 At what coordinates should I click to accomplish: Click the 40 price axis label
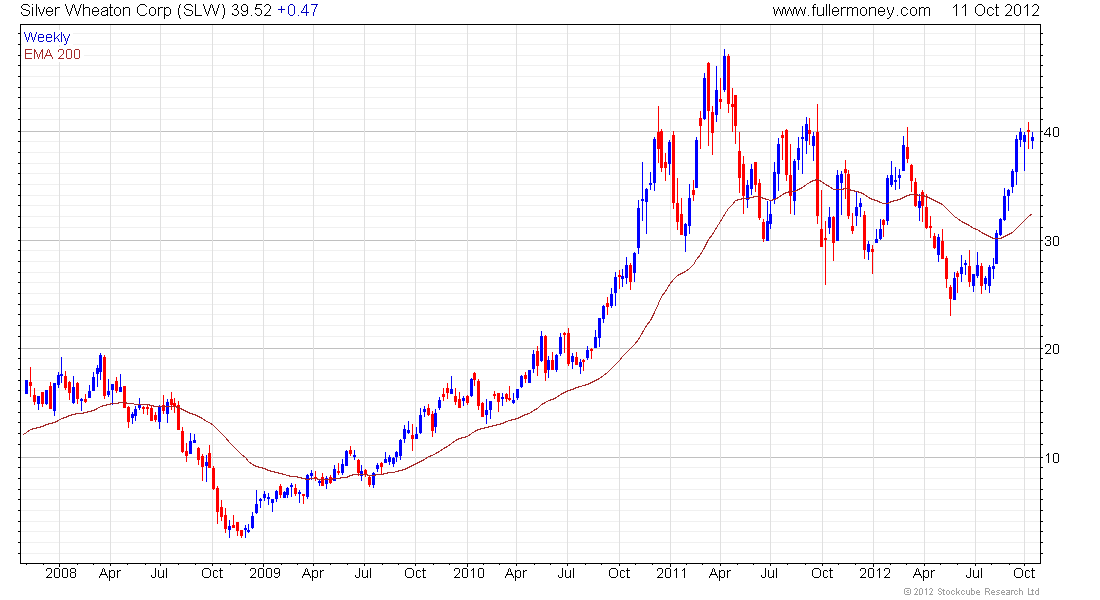coord(1052,133)
